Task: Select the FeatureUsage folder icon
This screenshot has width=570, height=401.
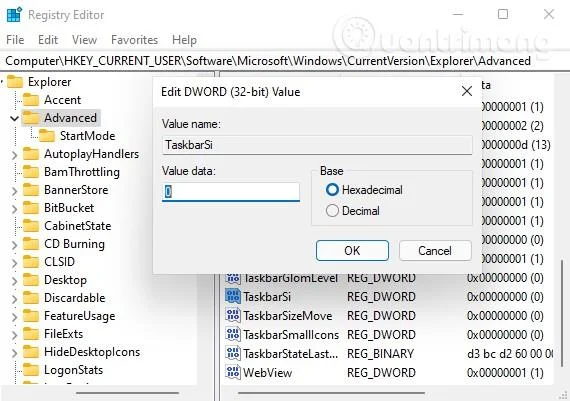Action: pos(31,316)
